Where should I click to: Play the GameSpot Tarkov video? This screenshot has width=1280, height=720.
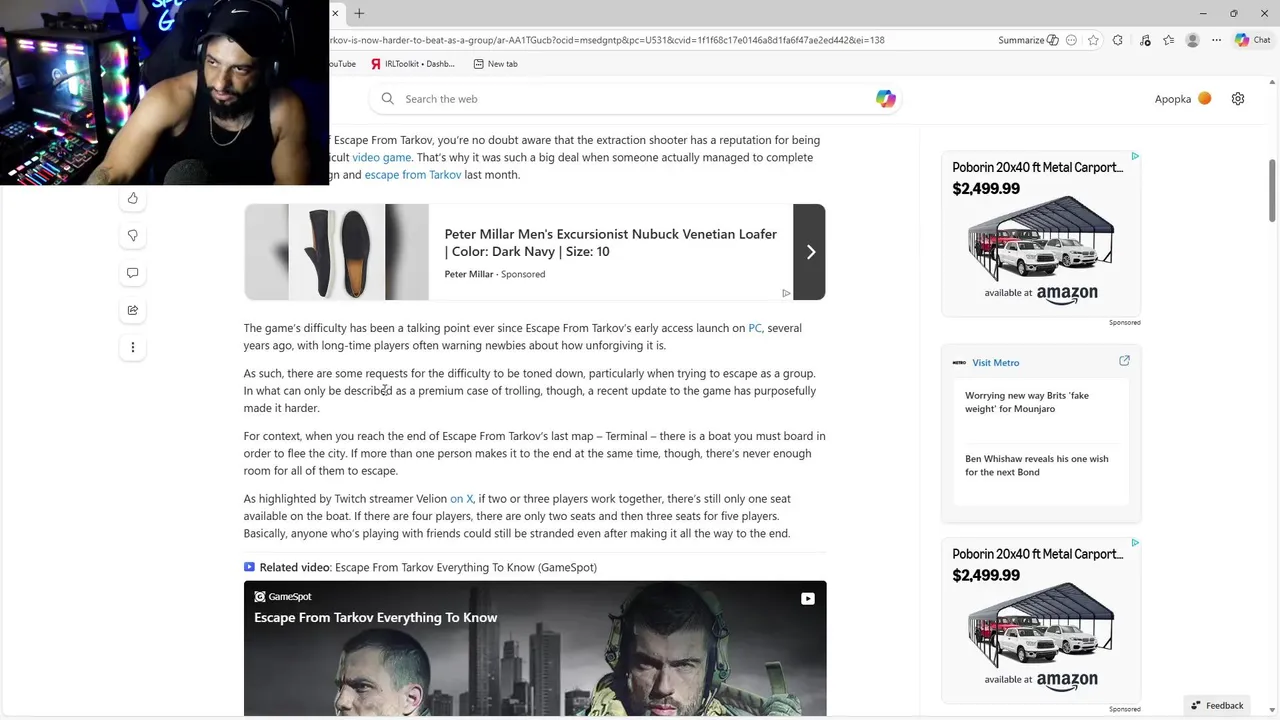click(x=535, y=650)
